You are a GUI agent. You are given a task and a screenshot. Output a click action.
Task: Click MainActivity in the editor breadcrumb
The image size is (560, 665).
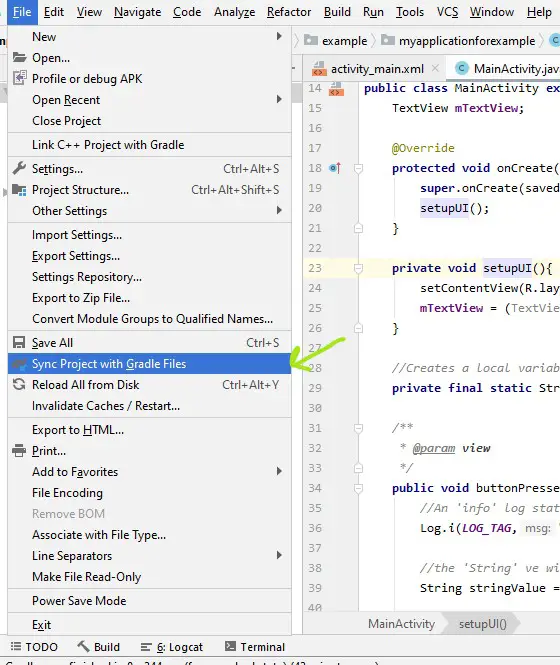pos(401,623)
